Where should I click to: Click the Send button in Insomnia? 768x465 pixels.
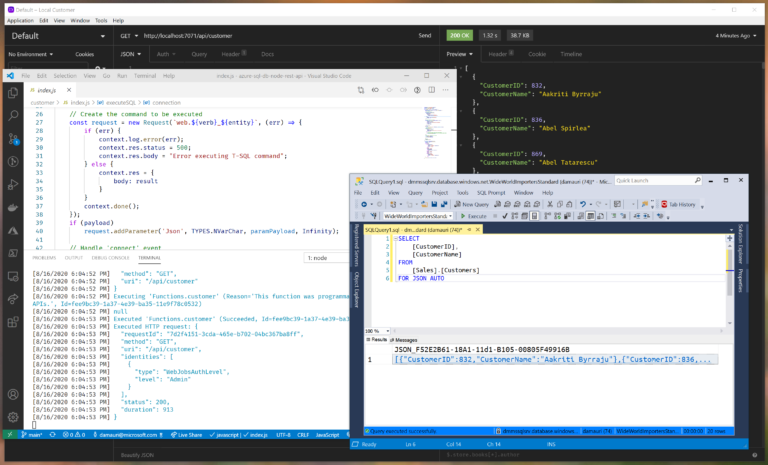coord(425,36)
